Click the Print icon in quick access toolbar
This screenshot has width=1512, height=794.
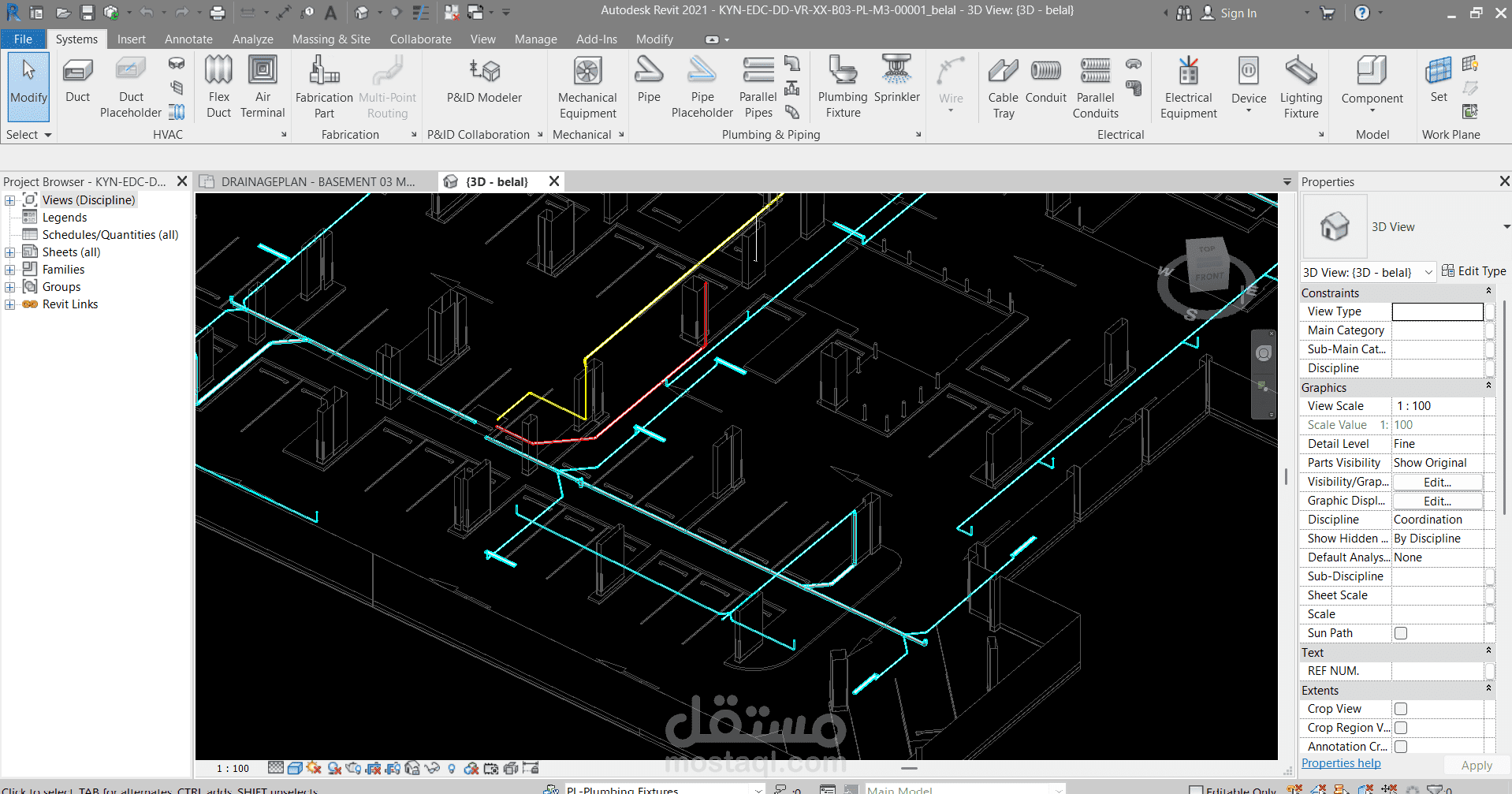(x=218, y=13)
